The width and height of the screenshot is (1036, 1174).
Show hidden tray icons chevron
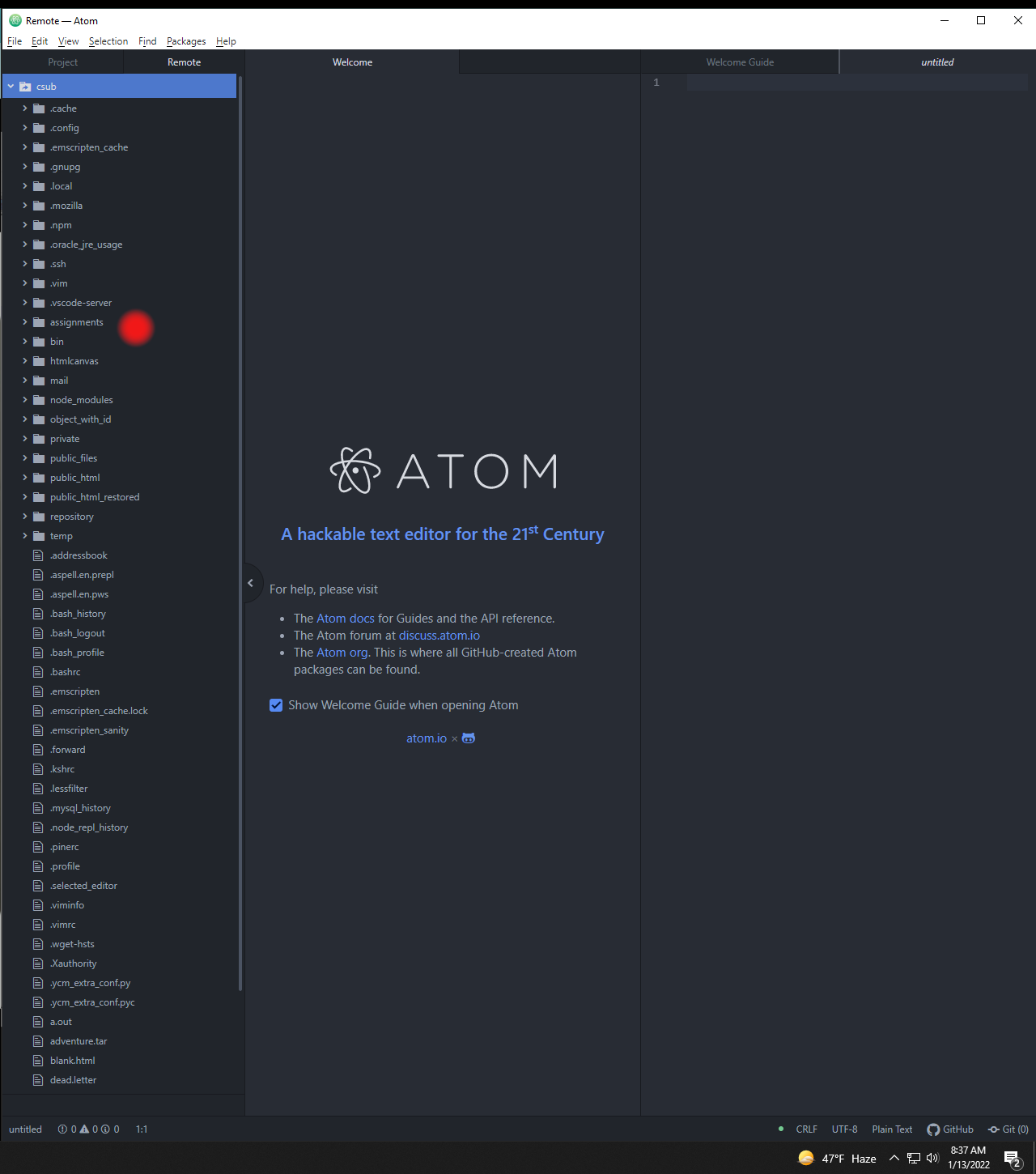[894, 1159]
